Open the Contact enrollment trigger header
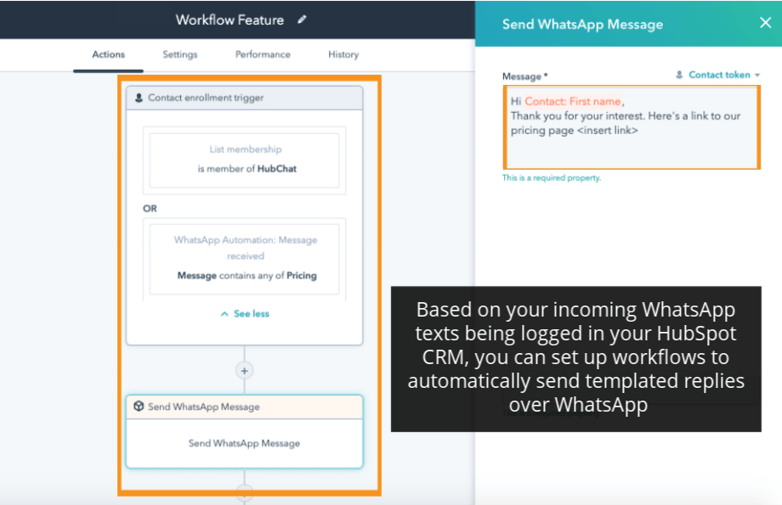Screen dimensions: 782x505 coord(244,98)
